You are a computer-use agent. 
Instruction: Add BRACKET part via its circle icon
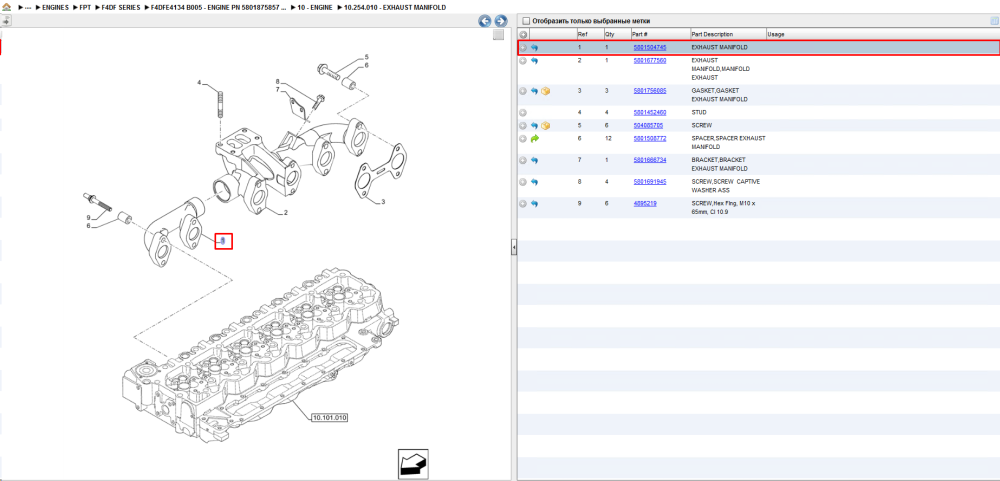[x=523, y=160]
